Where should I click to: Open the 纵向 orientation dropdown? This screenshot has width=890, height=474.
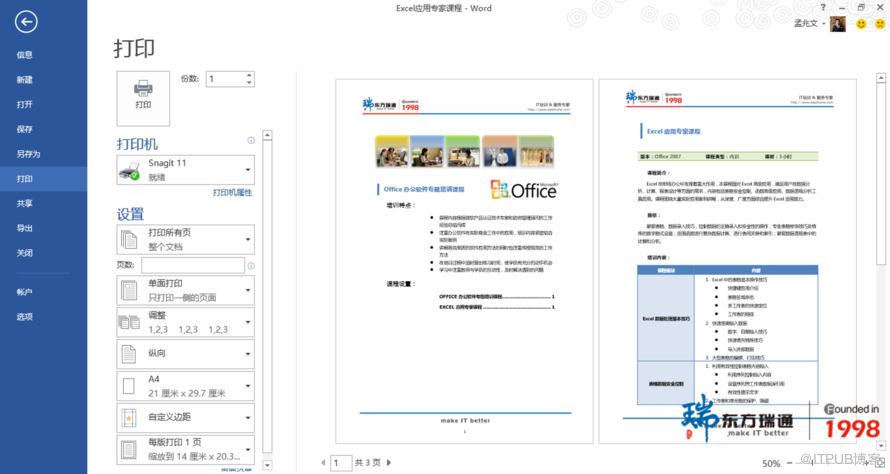click(x=186, y=354)
